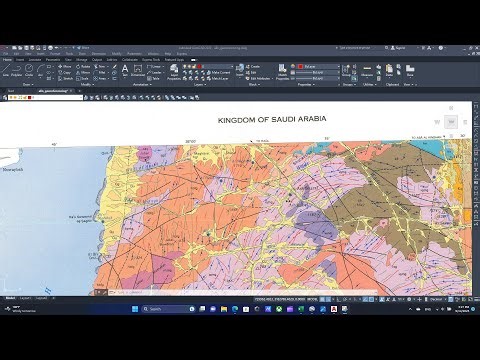Click the Leader tool
480x360 pixels.
(154, 72)
